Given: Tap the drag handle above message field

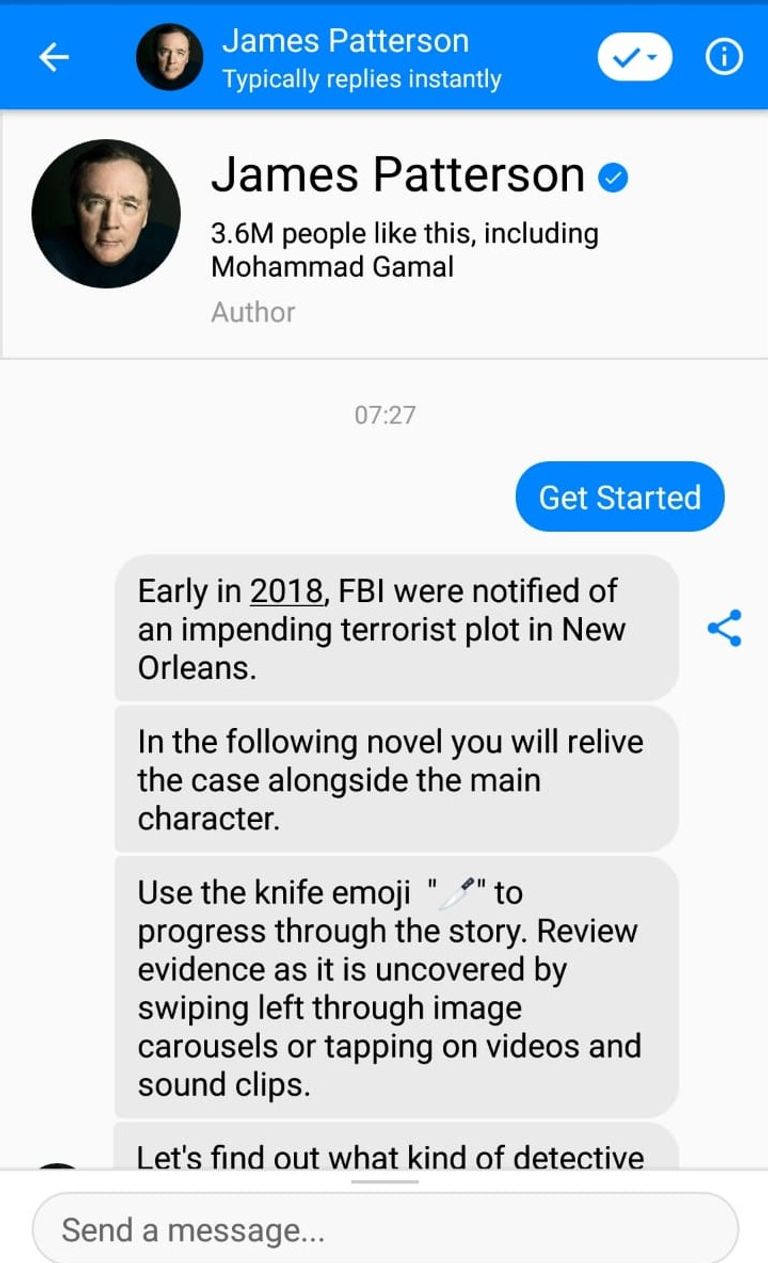Looking at the screenshot, I should [x=385, y=1181].
